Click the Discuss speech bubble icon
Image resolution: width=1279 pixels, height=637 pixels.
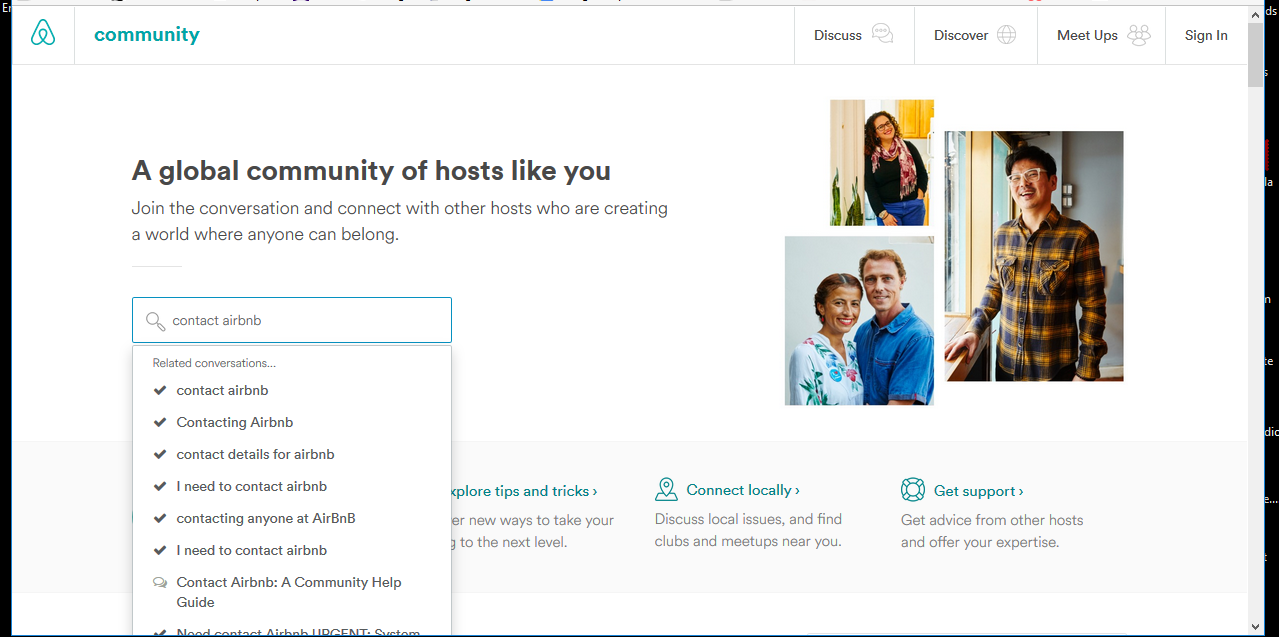point(882,35)
